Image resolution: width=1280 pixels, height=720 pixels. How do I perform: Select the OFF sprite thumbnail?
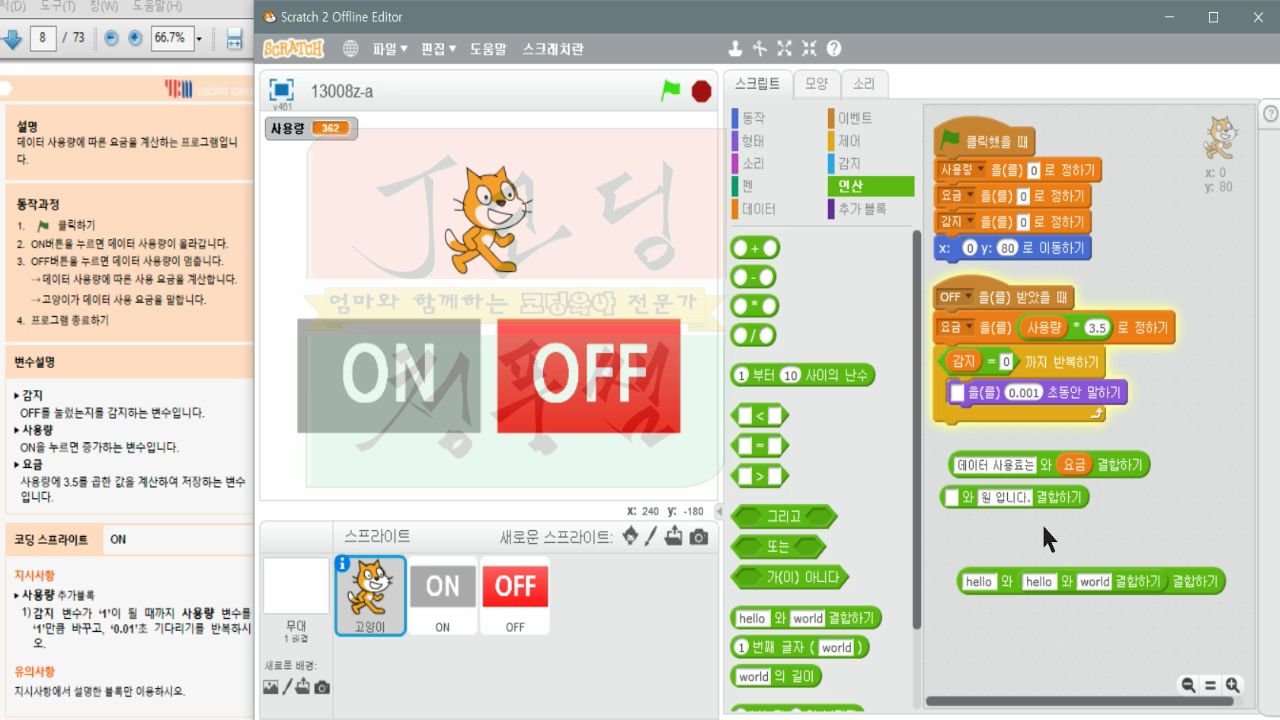click(x=515, y=595)
